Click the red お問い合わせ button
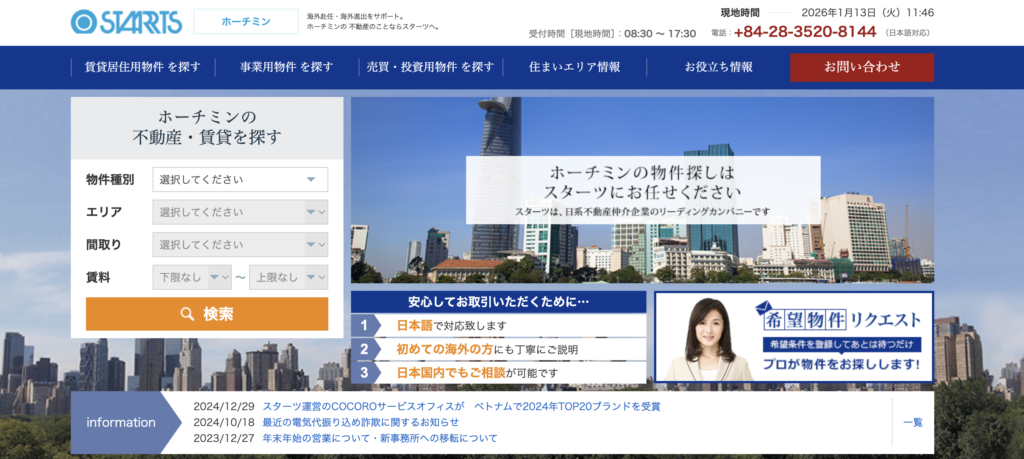 862,67
